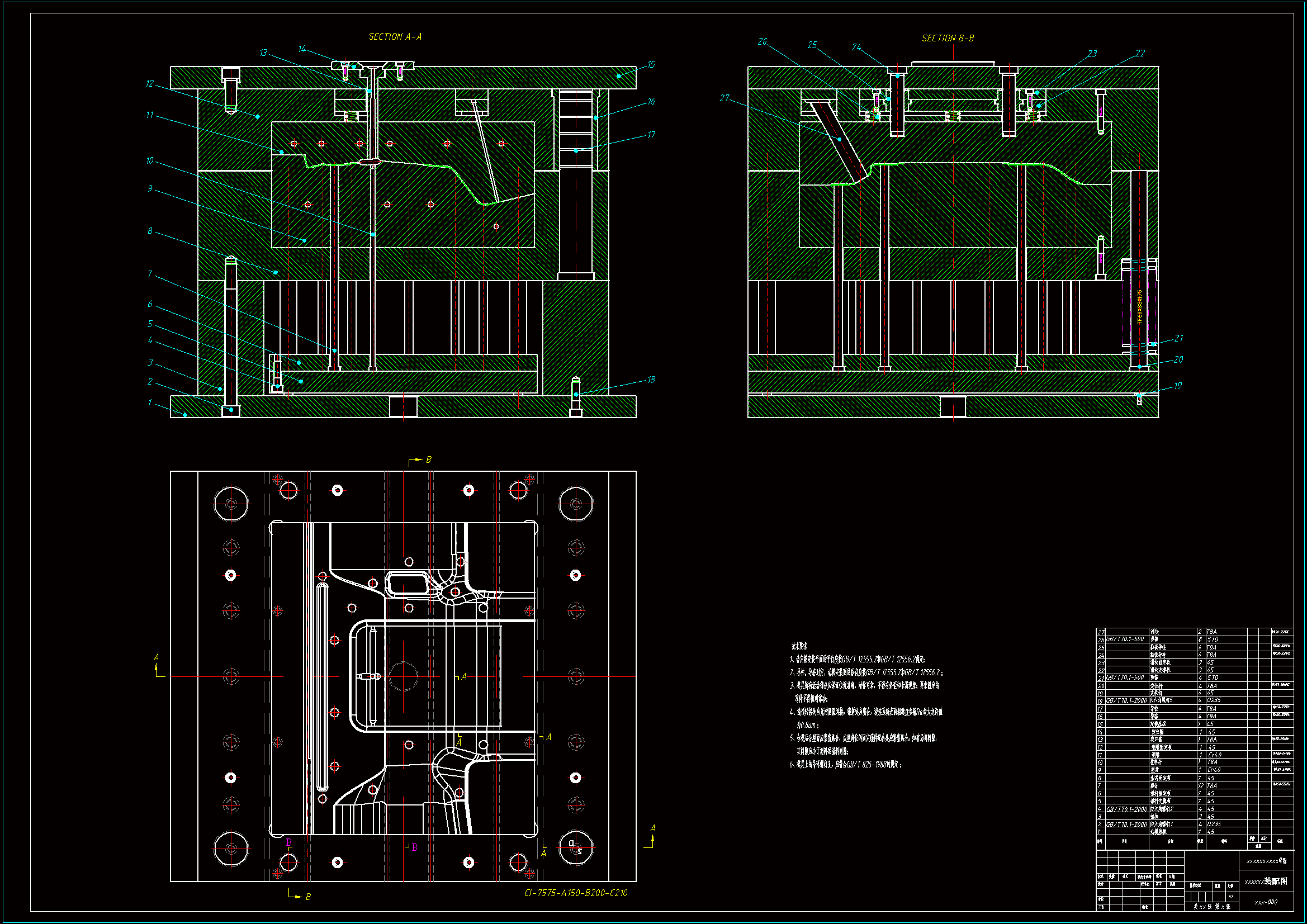The image size is (1307, 924).
Task: Click the top B section cut marker
Action: pyautogui.click(x=428, y=459)
